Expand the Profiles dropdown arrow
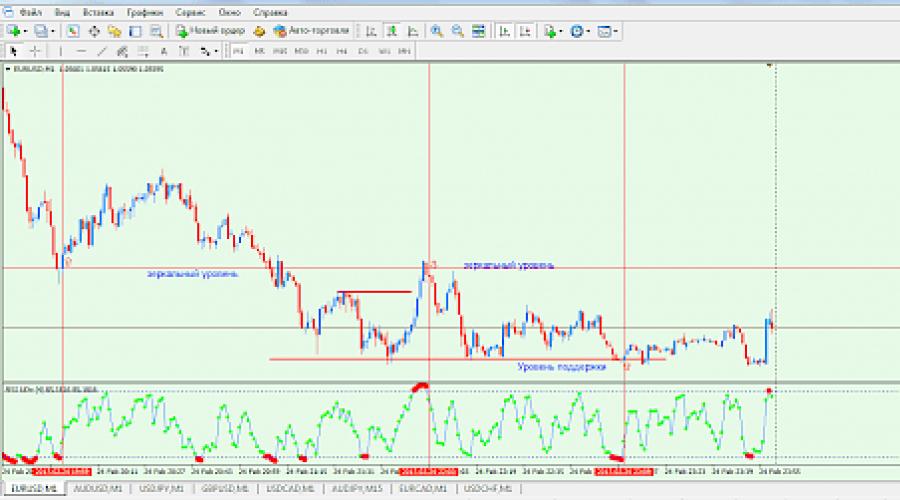This screenshot has height=500, width=900. coord(53,31)
